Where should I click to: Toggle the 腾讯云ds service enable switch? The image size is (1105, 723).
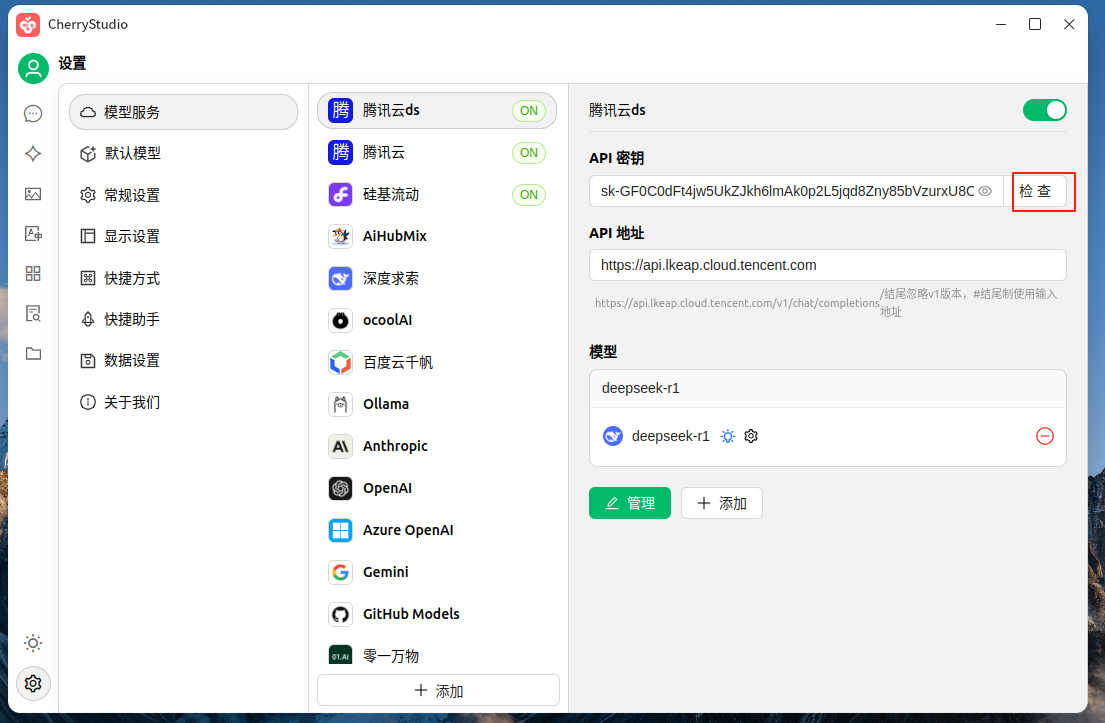[1044, 110]
